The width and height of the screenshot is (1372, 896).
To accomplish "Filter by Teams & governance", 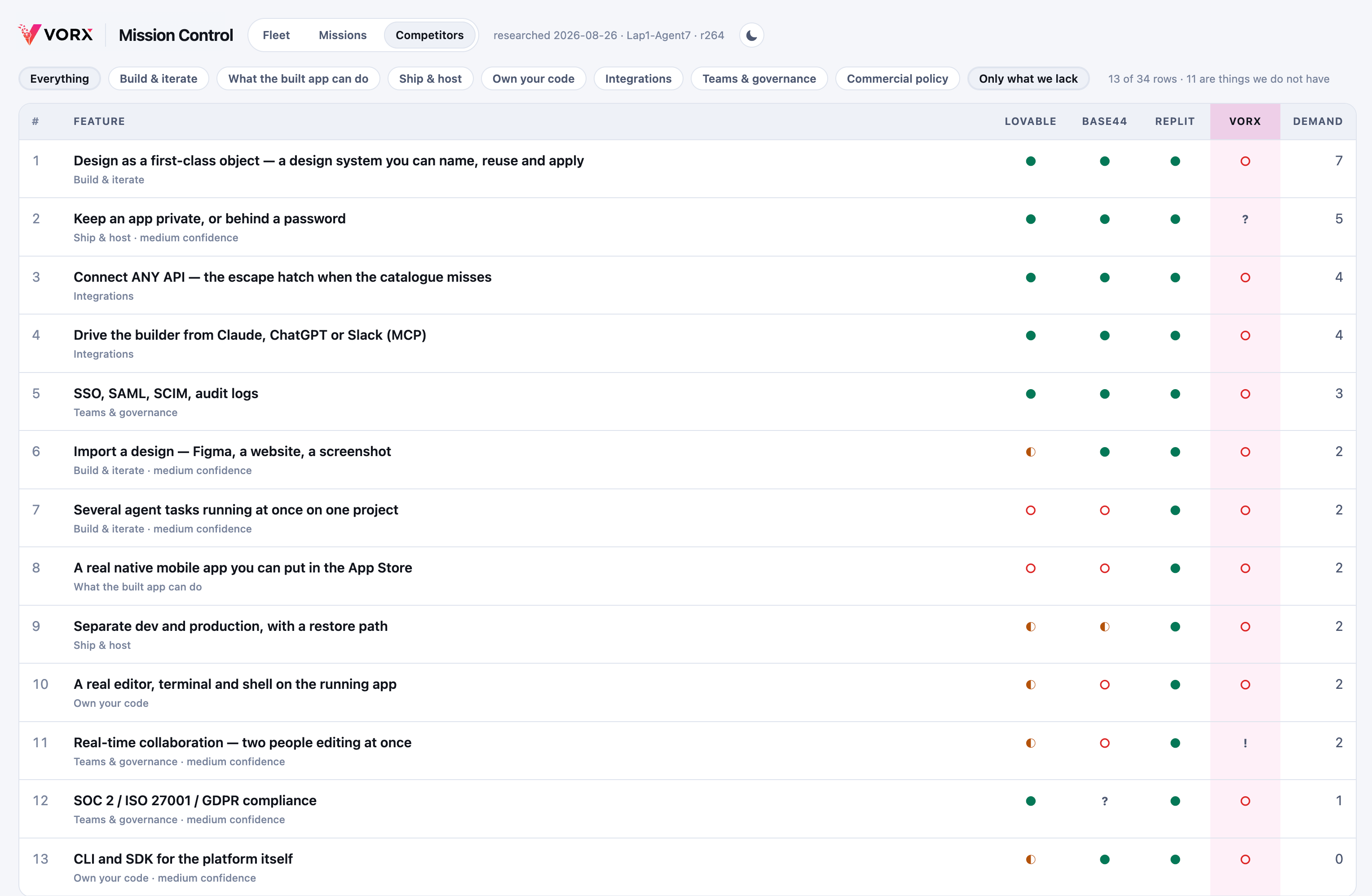I will [759, 79].
